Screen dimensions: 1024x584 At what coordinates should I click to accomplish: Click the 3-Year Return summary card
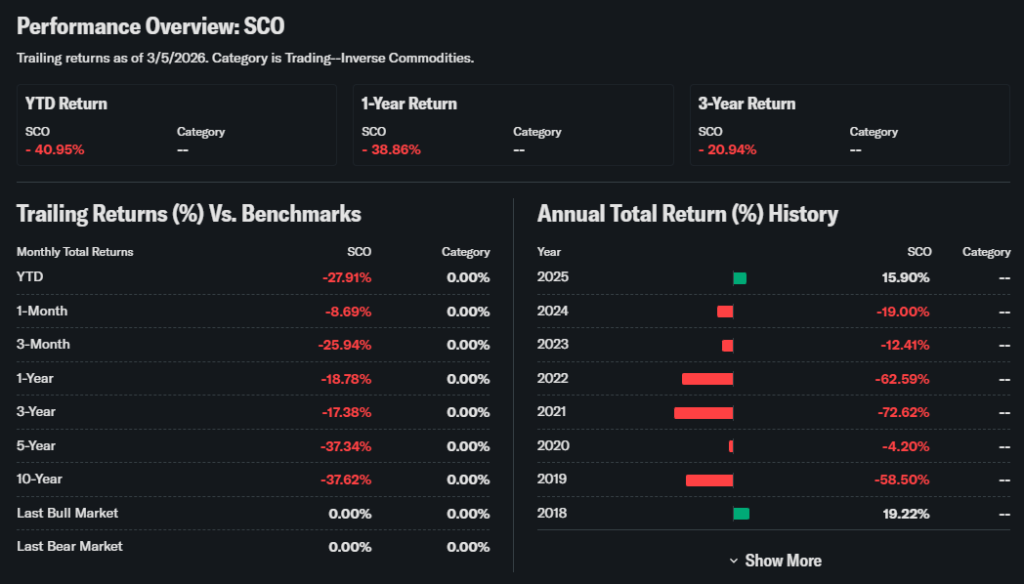(x=849, y=125)
